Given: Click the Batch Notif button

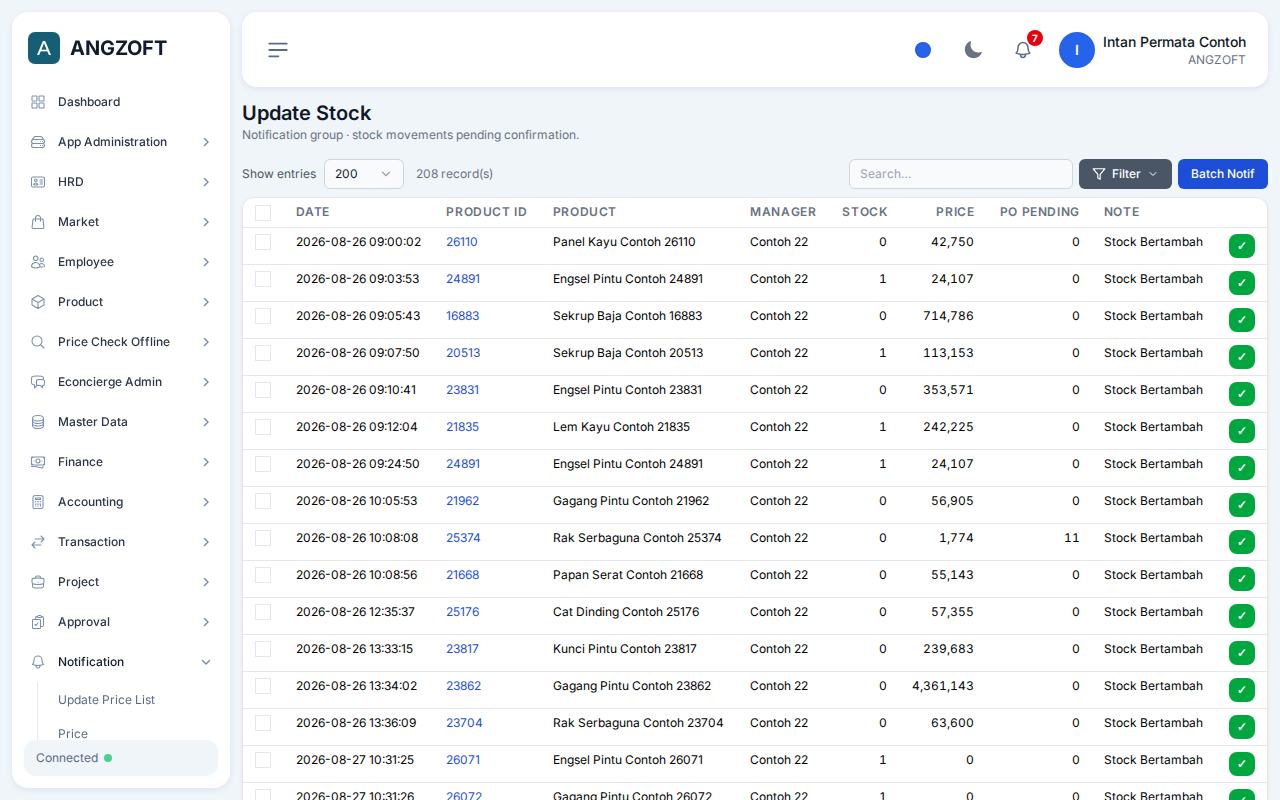Looking at the screenshot, I should click(x=1222, y=174).
